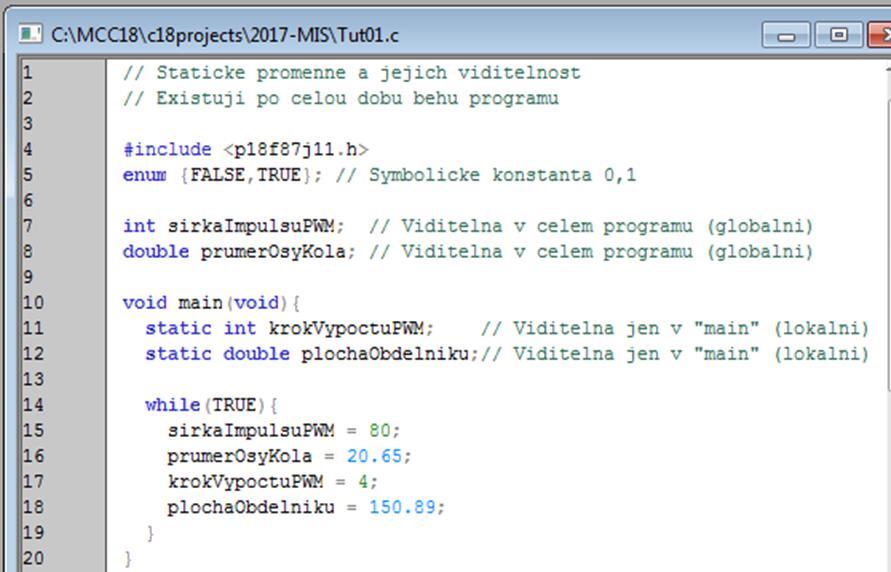Click line number 20 in the gutter
This screenshot has width=891, height=572.
click(x=33, y=558)
